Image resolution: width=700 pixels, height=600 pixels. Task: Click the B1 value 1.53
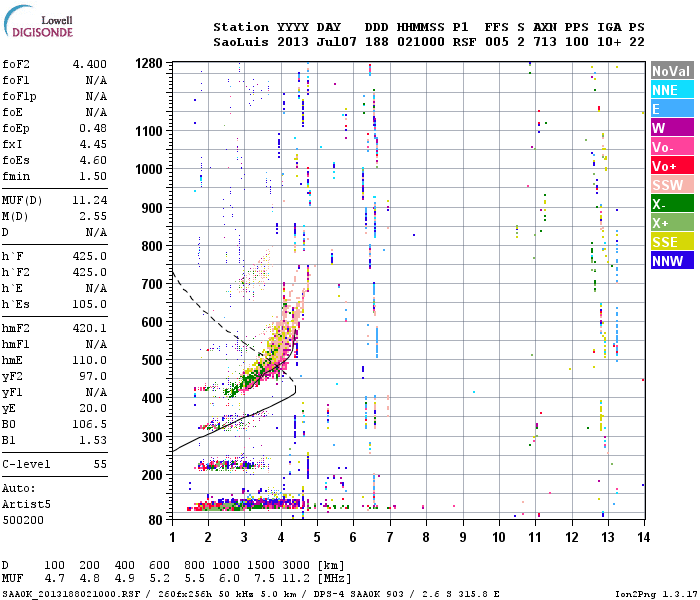[x=93, y=441]
